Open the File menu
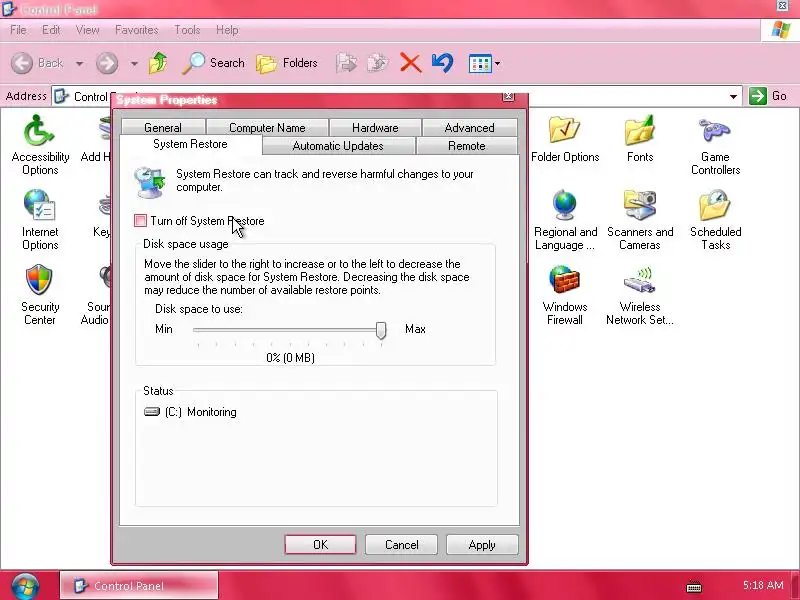Image resolution: width=800 pixels, height=600 pixels. coord(18,30)
